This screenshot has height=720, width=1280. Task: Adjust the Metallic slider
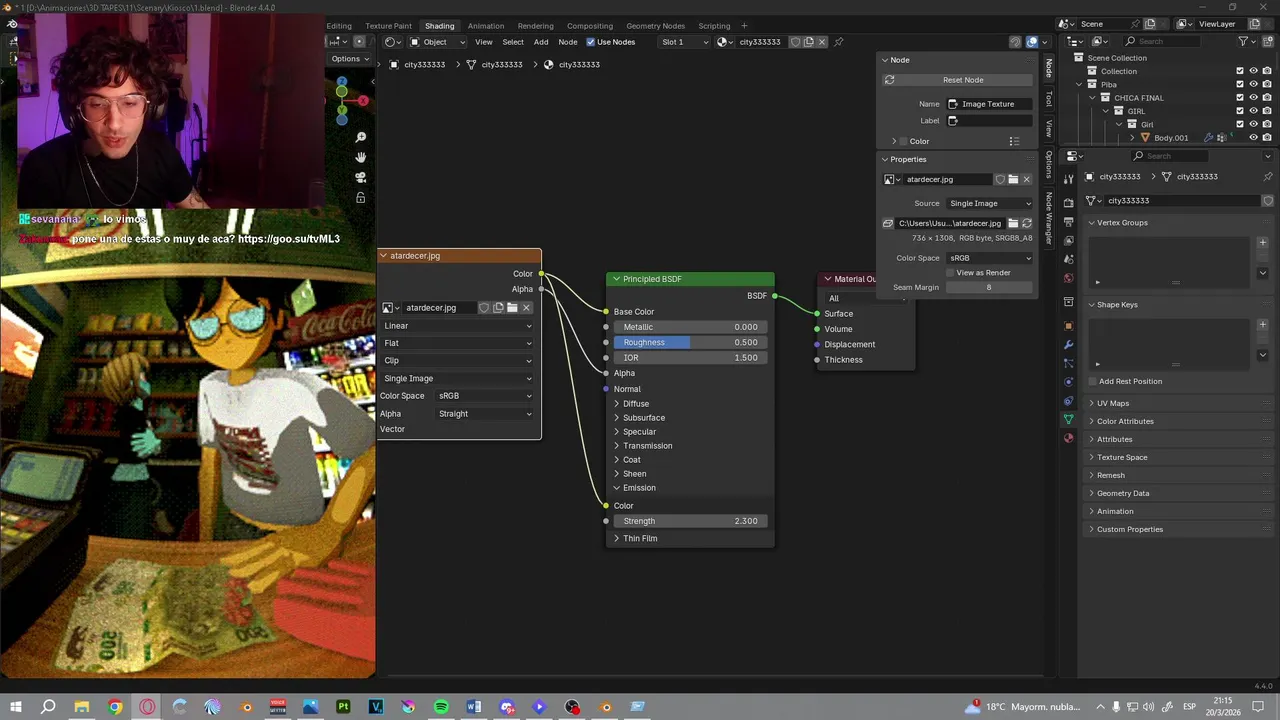coord(690,327)
